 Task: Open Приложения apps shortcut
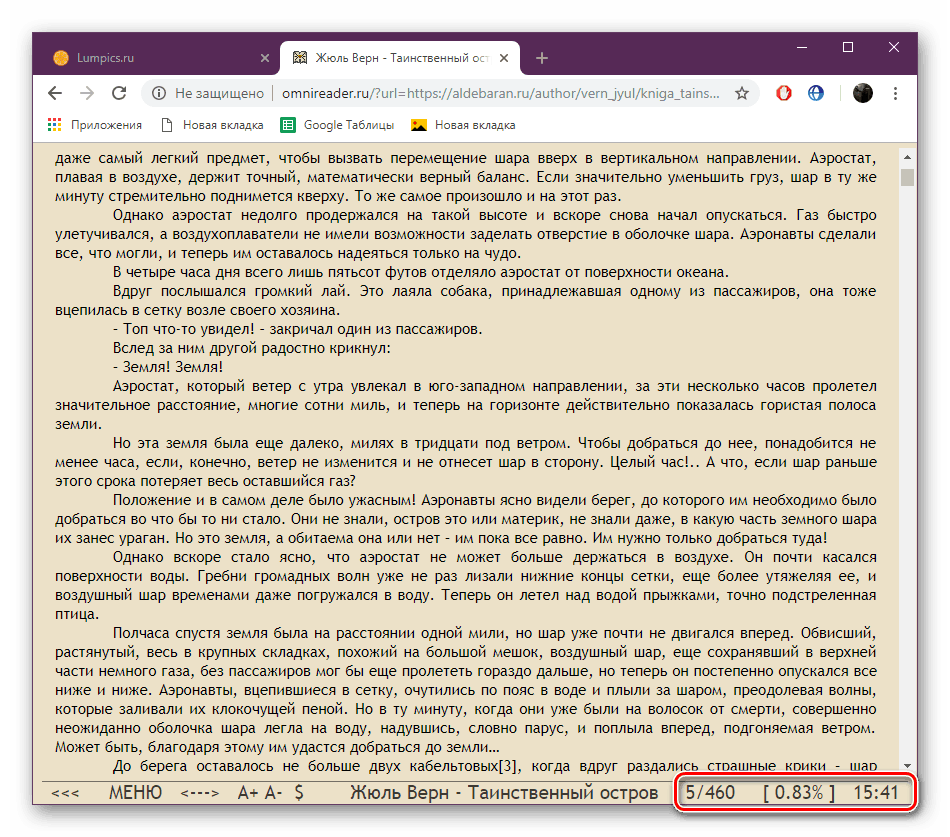tap(95, 125)
